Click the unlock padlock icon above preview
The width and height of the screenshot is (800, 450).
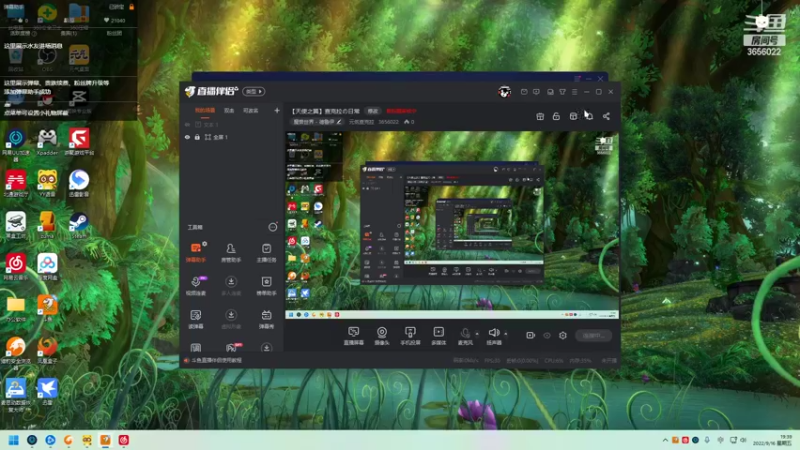[556, 116]
